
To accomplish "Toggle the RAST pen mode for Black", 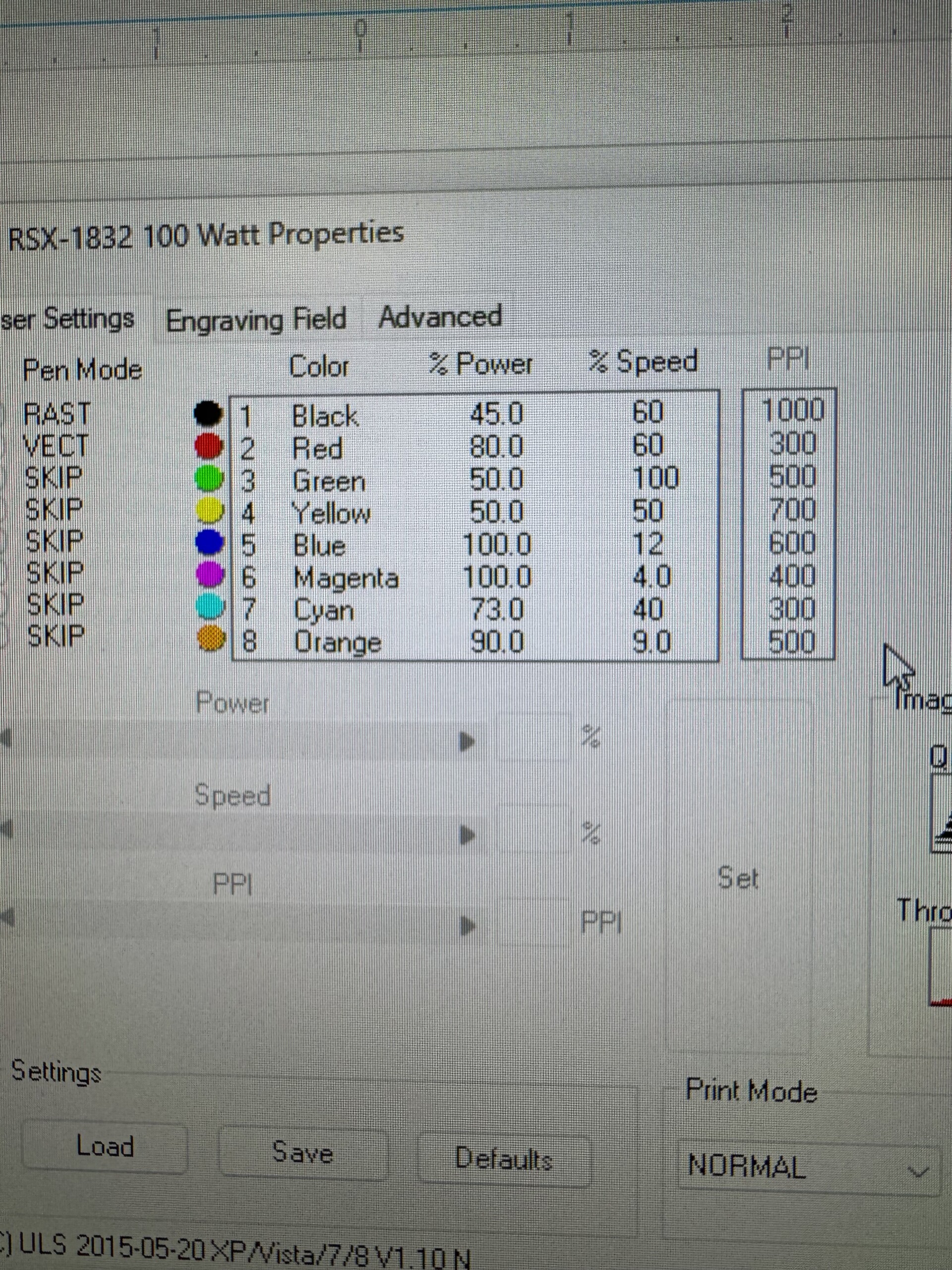I will click(x=57, y=414).
